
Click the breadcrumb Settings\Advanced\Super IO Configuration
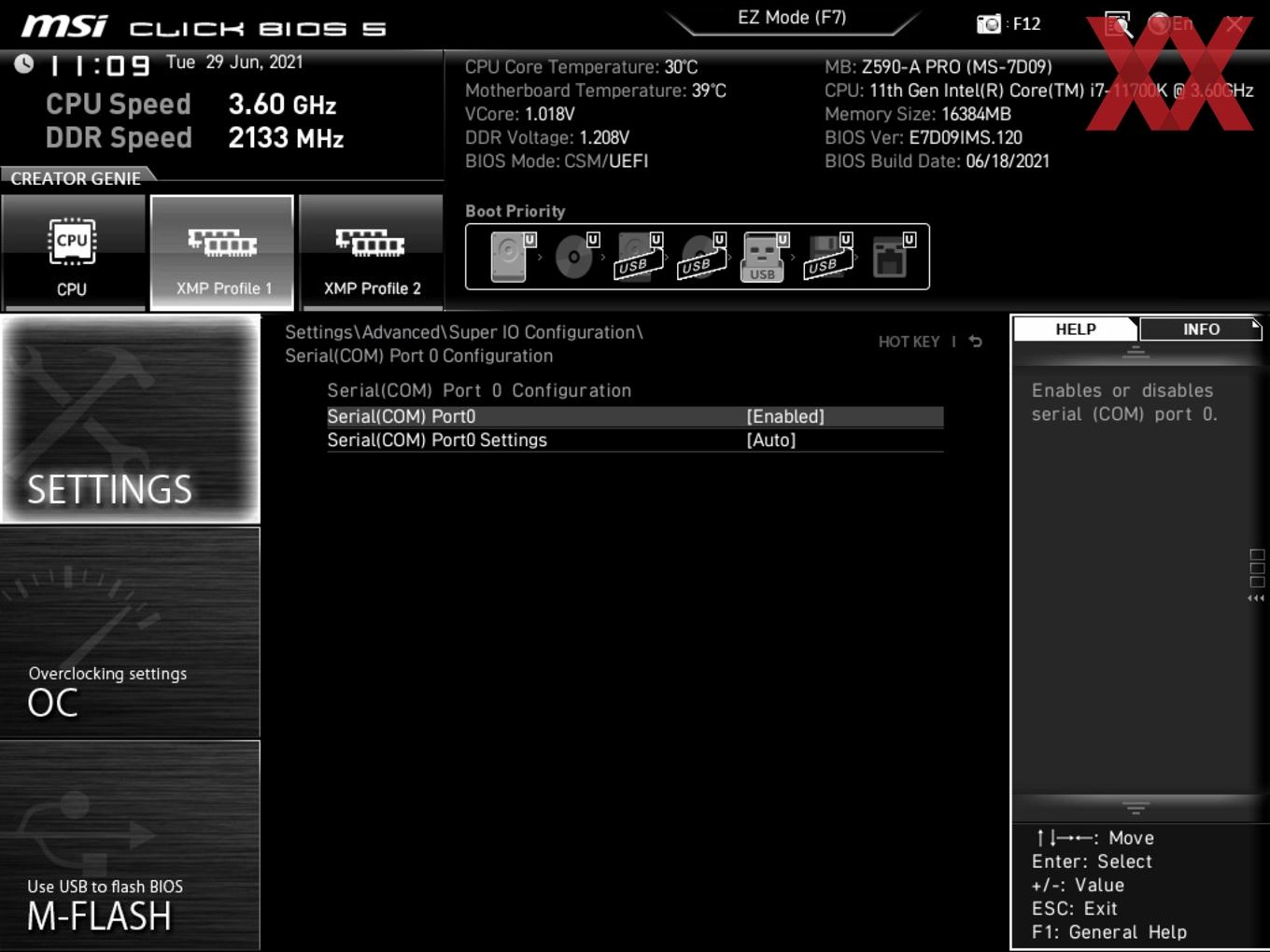[464, 332]
